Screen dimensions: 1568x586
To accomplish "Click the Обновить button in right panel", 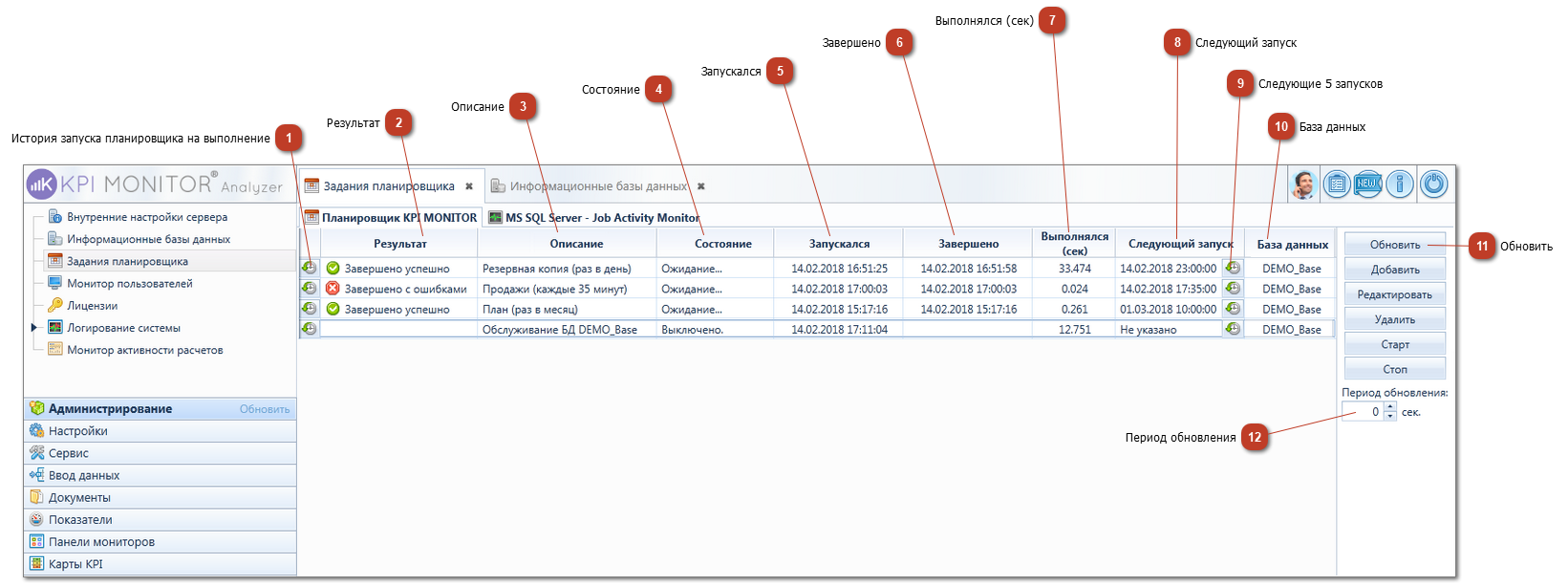I will (1395, 245).
